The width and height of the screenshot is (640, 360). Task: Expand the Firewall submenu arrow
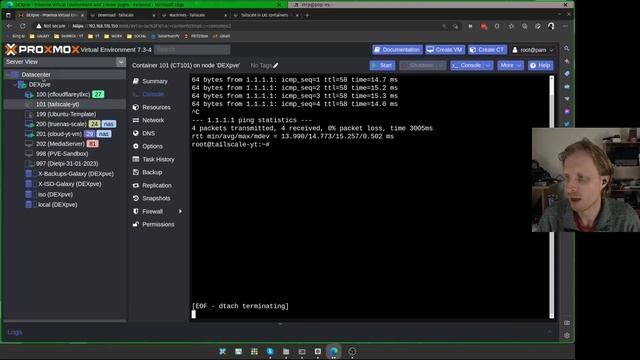[x=180, y=211]
